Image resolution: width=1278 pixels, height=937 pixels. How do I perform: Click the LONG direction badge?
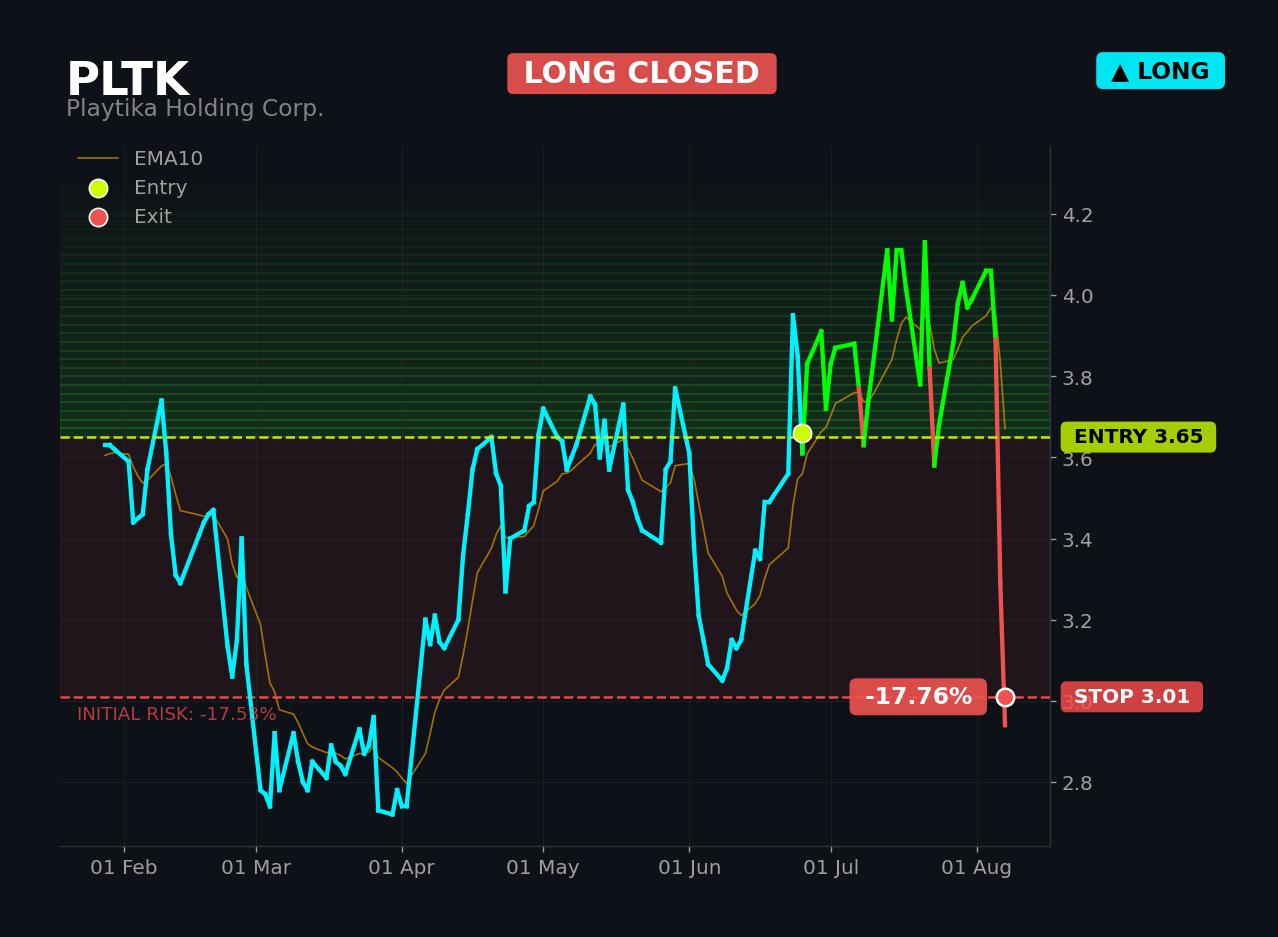pyautogui.click(x=1160, y=71)
